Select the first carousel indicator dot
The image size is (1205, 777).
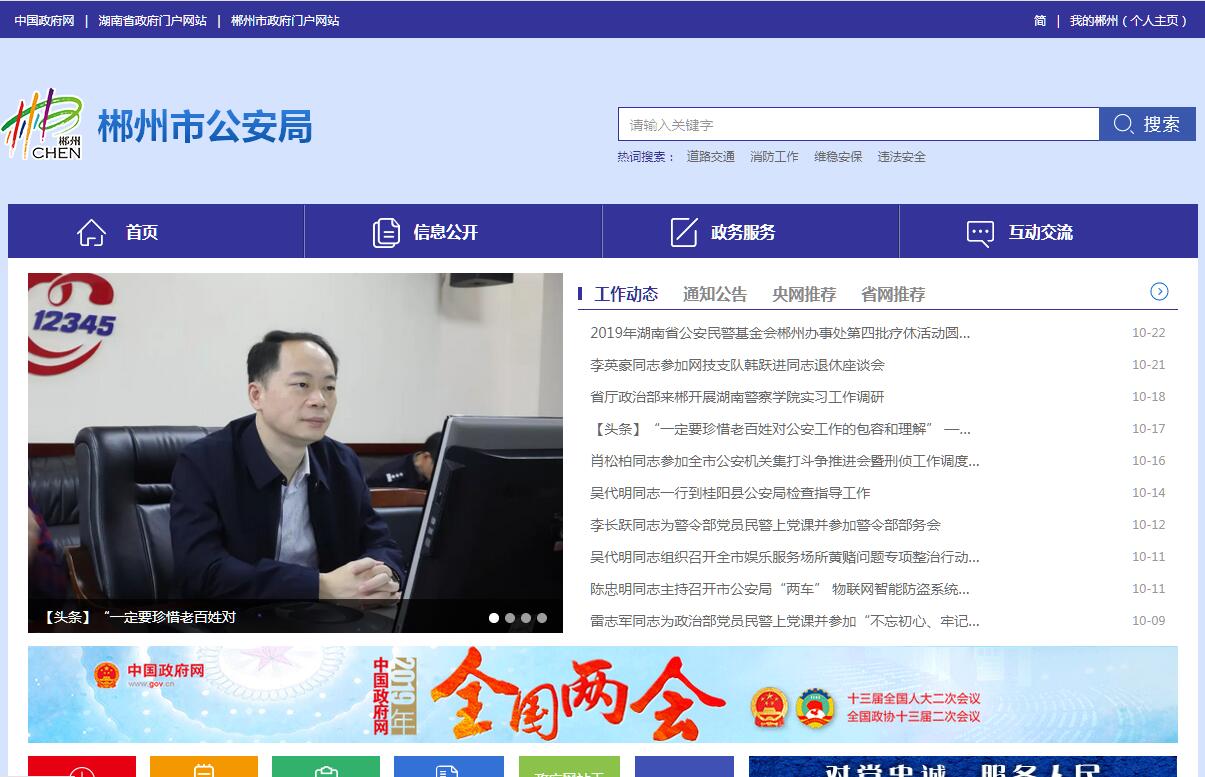click(494, 618)
